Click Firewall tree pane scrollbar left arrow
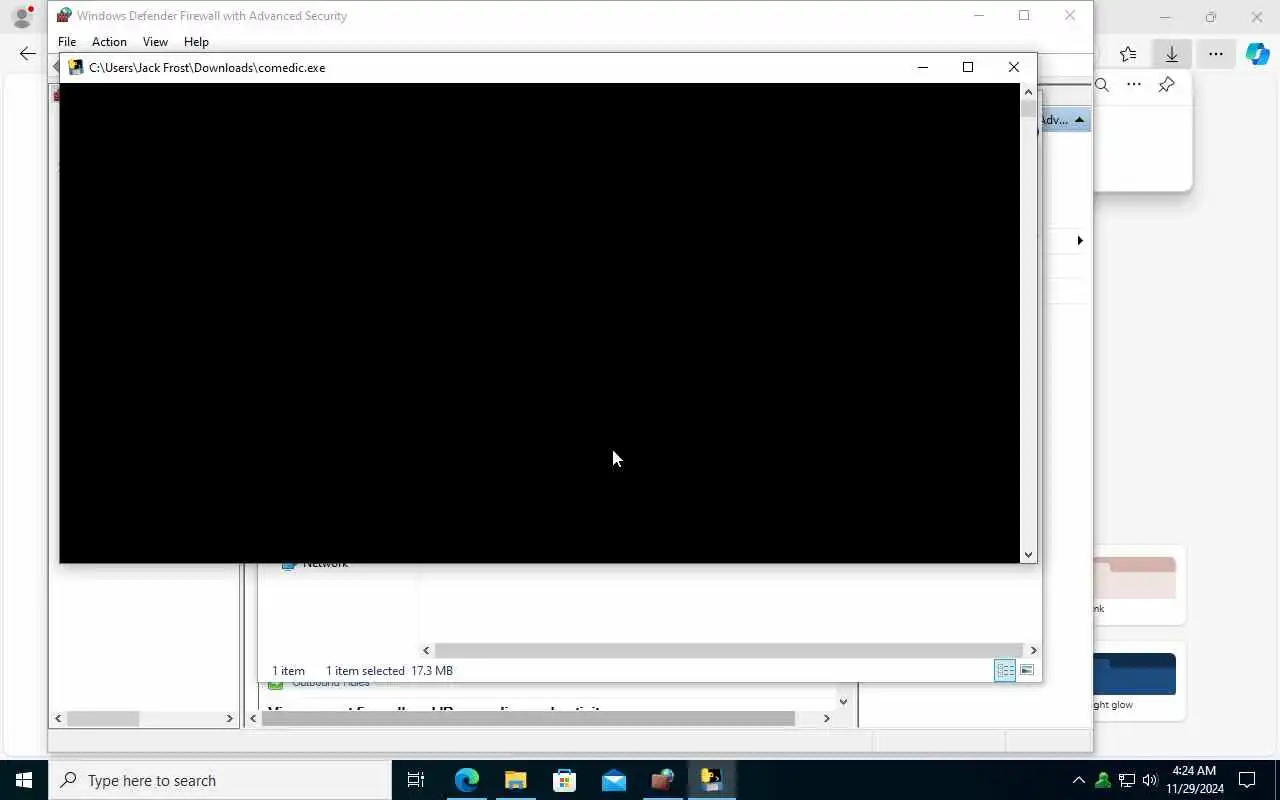Screen dimensions: 1280x800 pyautogui.click(x=58, y=718)
